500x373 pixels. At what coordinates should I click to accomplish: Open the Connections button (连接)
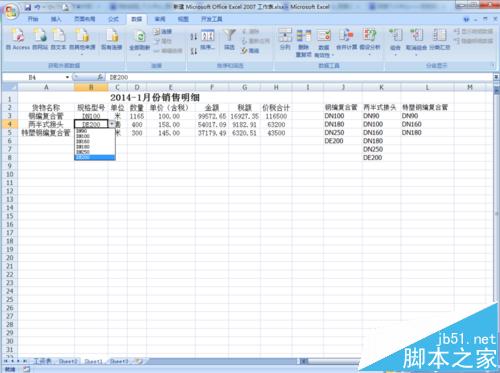pyautogui.click(x=163, y=32)
